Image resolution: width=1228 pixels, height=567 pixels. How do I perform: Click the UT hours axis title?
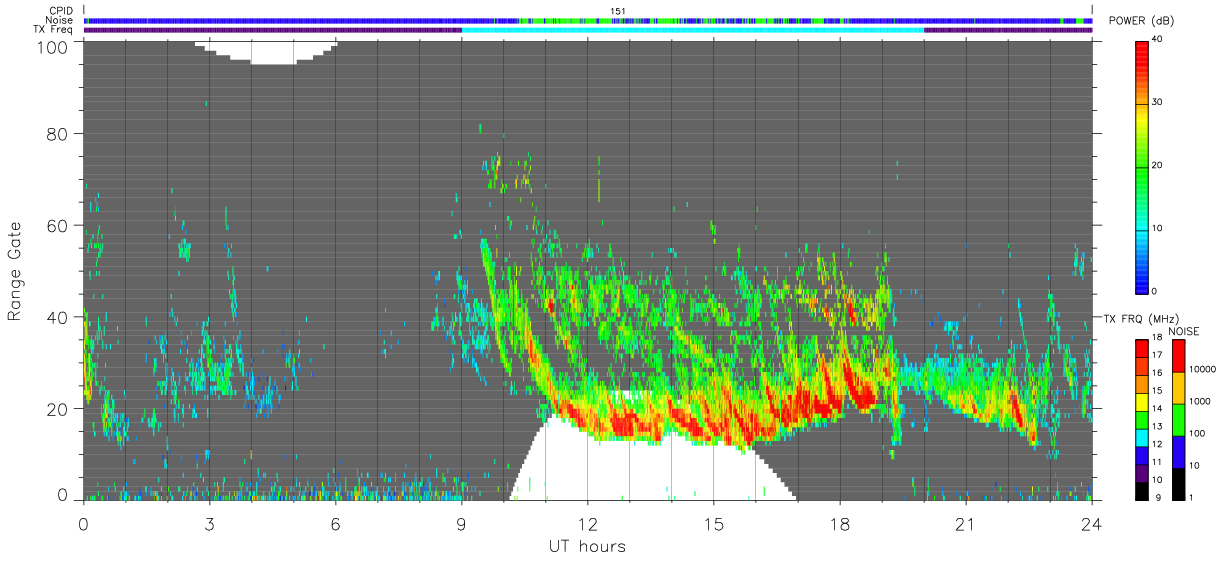tap(587, 546)
